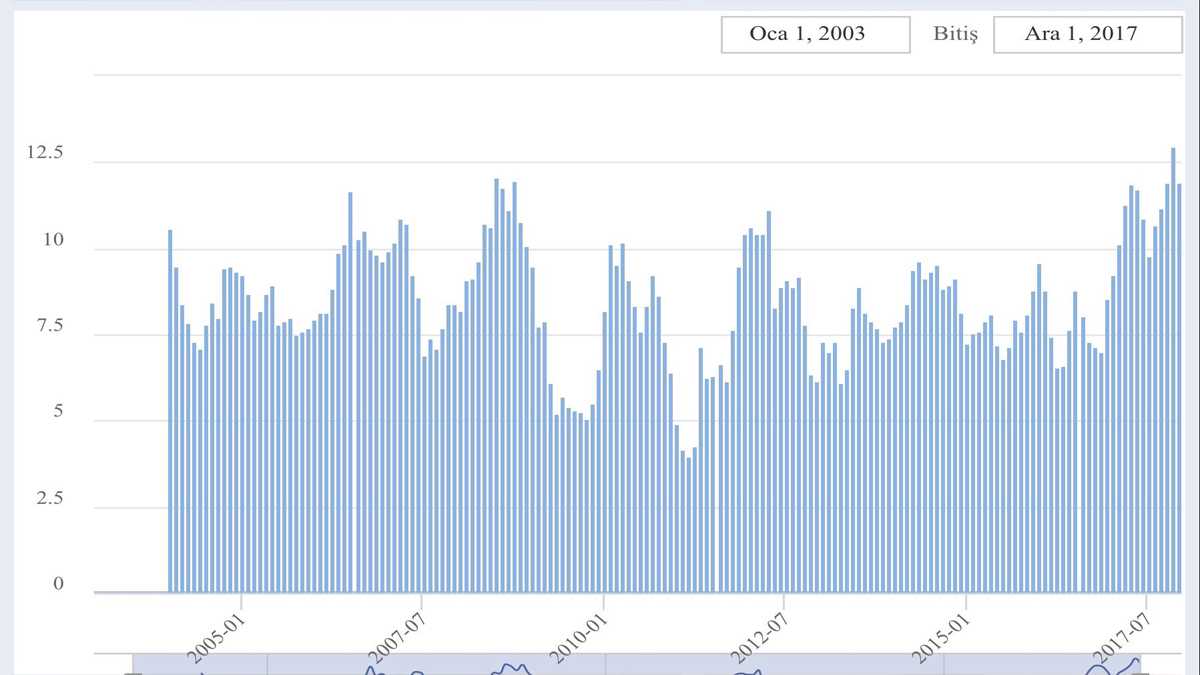Click the 12.5 y-axis label

45,153
